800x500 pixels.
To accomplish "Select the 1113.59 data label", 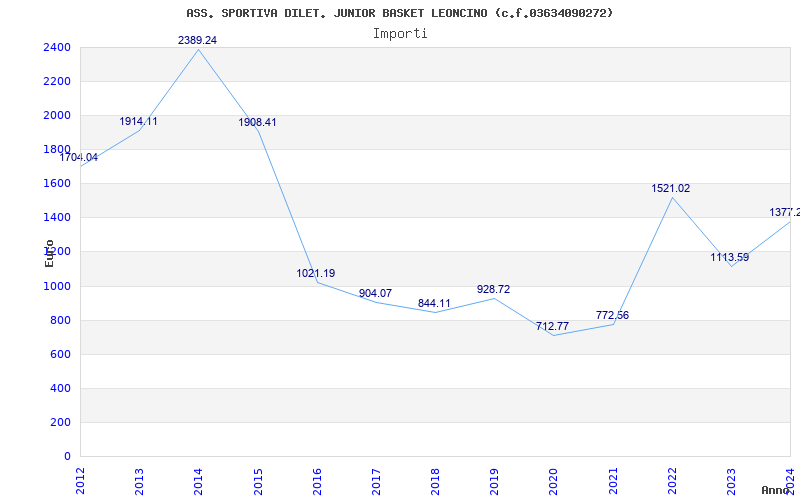I will click(x=730, y=257).
